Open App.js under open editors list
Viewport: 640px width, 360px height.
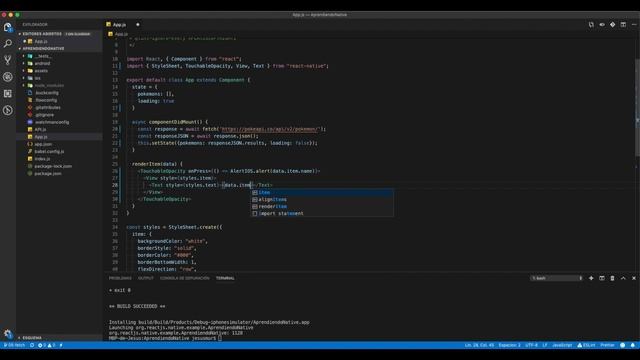click(40, 41)
